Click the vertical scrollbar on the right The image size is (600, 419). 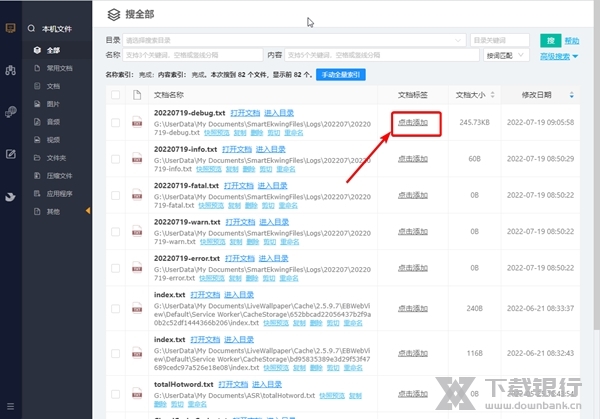point(597,165)
